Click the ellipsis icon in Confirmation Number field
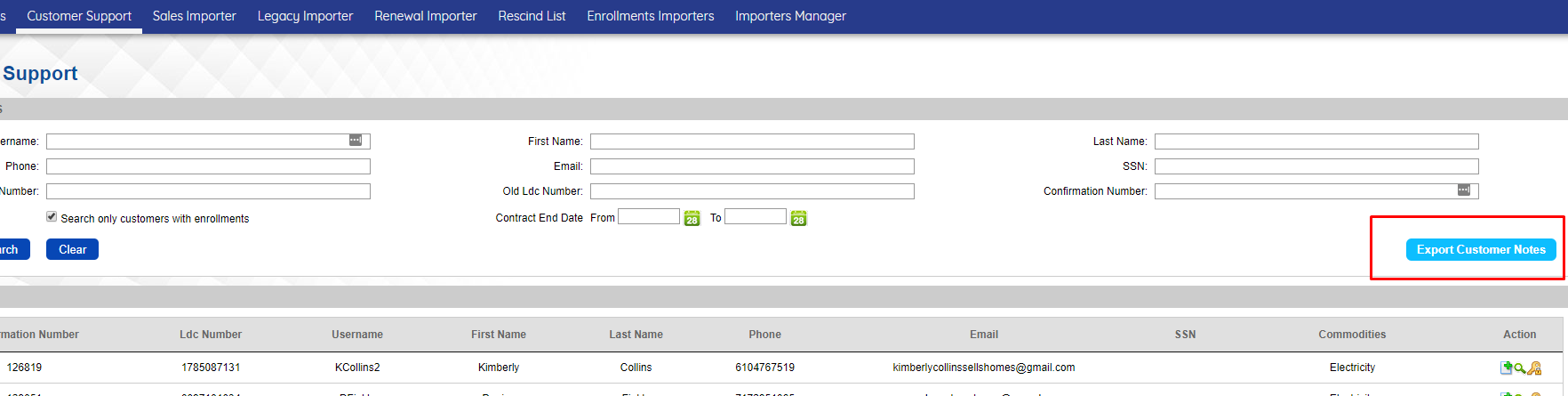The height and width of the screenshot is (396, 1568). point(1464,190)
